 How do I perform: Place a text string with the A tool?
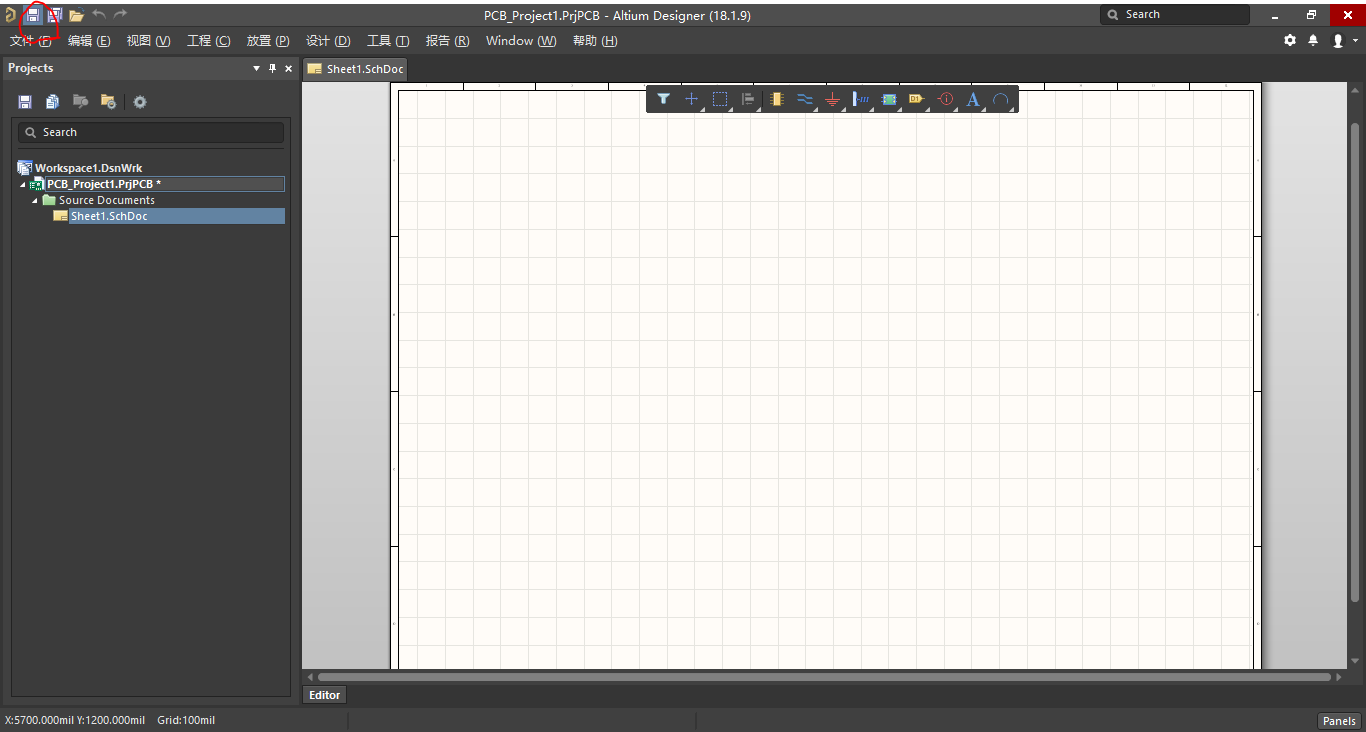pos(973,99)
